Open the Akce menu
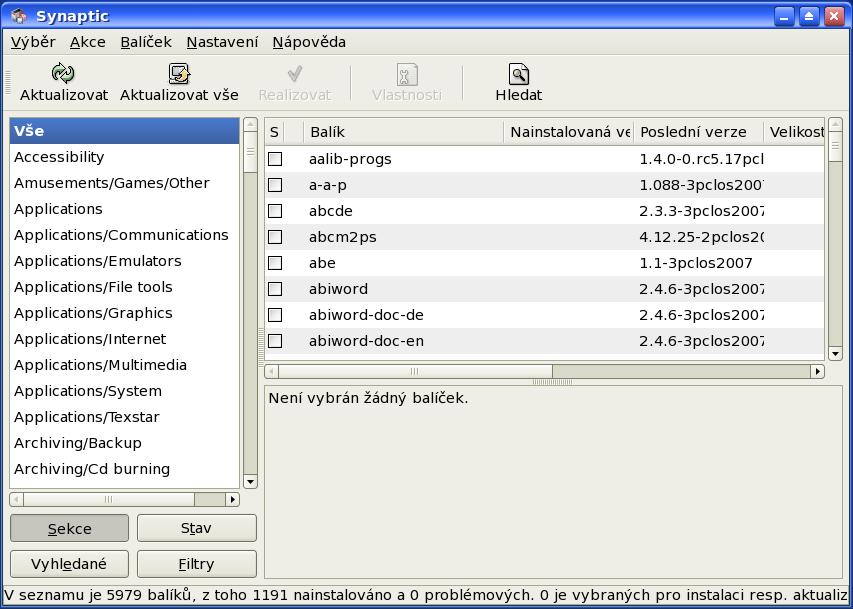853x609 pixels. tap(88, 42)
